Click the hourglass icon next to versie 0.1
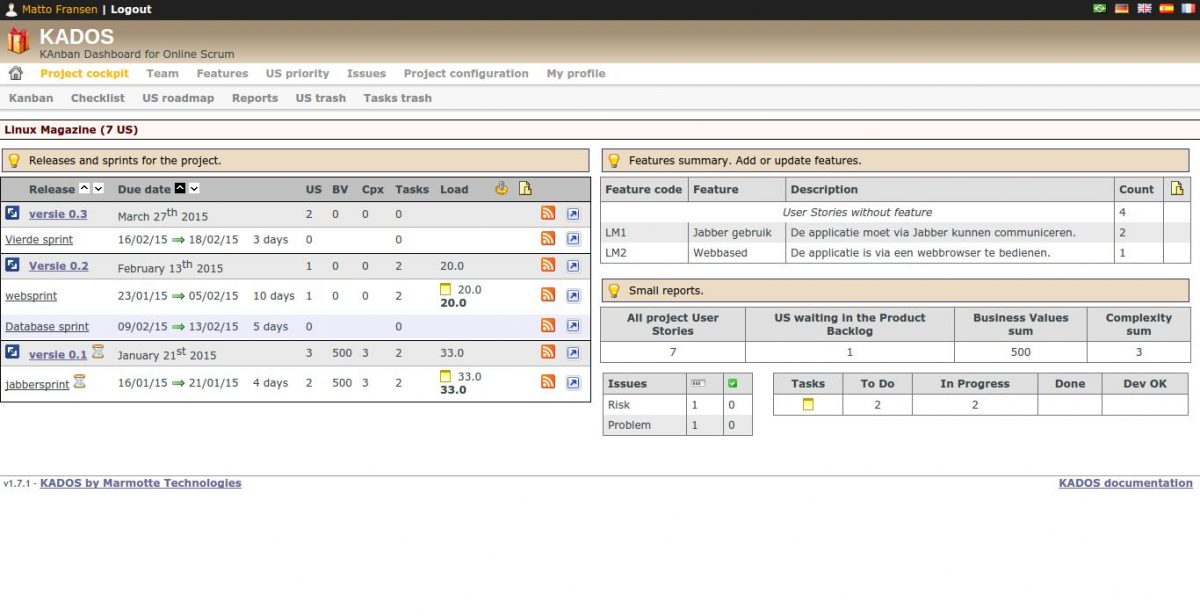Screen dimensions: 1200x616 coord(98,352)
